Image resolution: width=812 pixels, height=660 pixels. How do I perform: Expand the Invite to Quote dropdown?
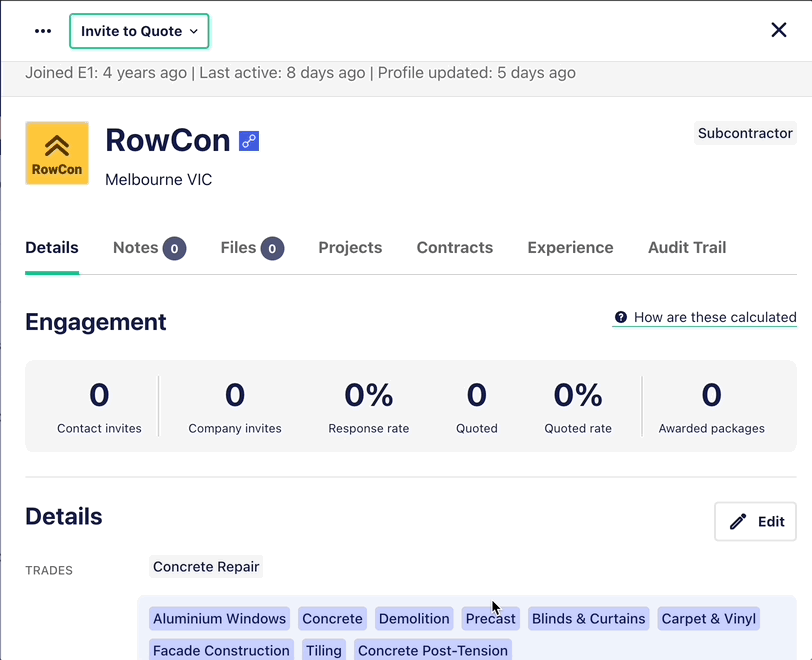pos(139,31)
